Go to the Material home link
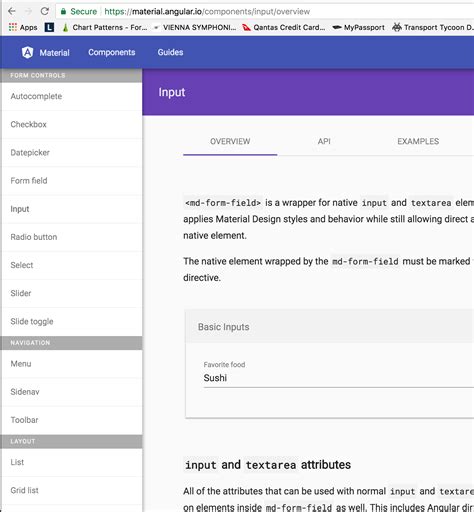 pyautogui.click(x=54, y=53)
